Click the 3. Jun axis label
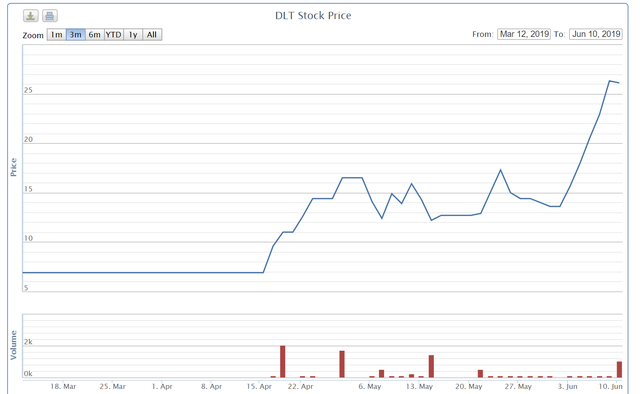This screenshot has width=640, height=394. pos(568,386)
